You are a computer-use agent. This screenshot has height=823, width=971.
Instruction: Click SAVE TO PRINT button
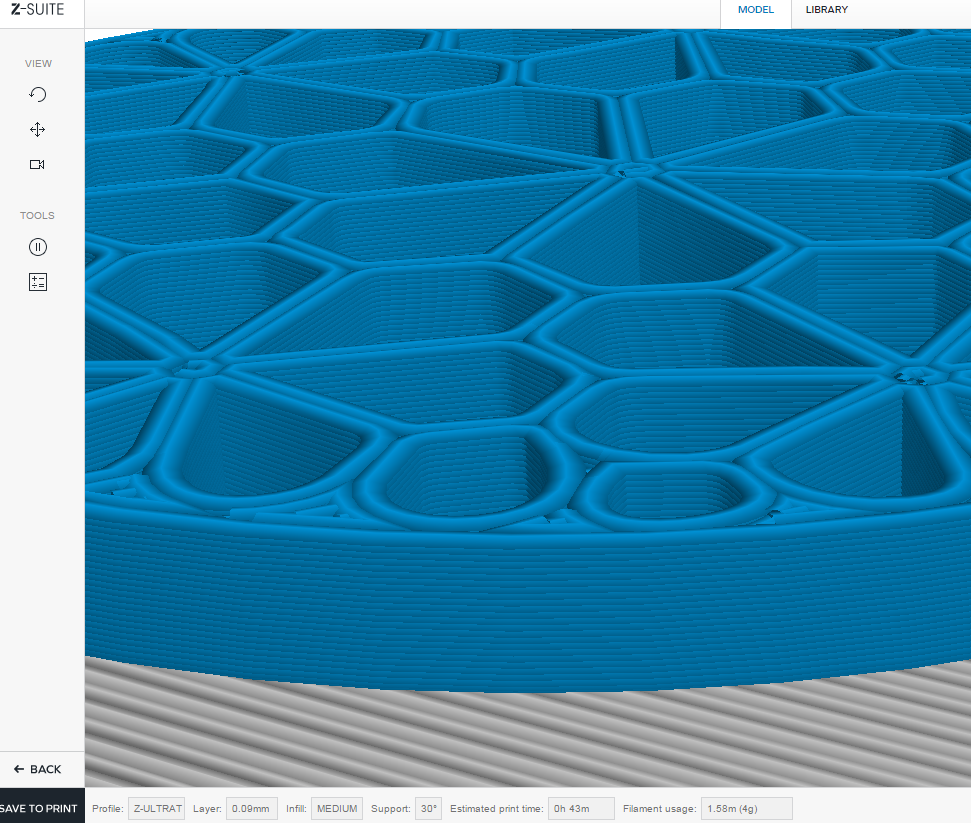coord(42,806)
